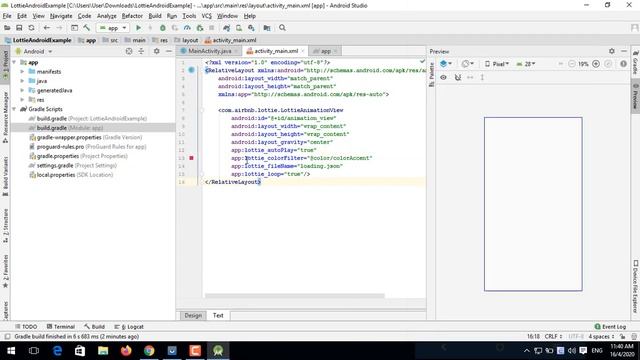Viewport: 640px width, 360px height.
Task: Open the app run configuration dropdown
Action: 113,28
